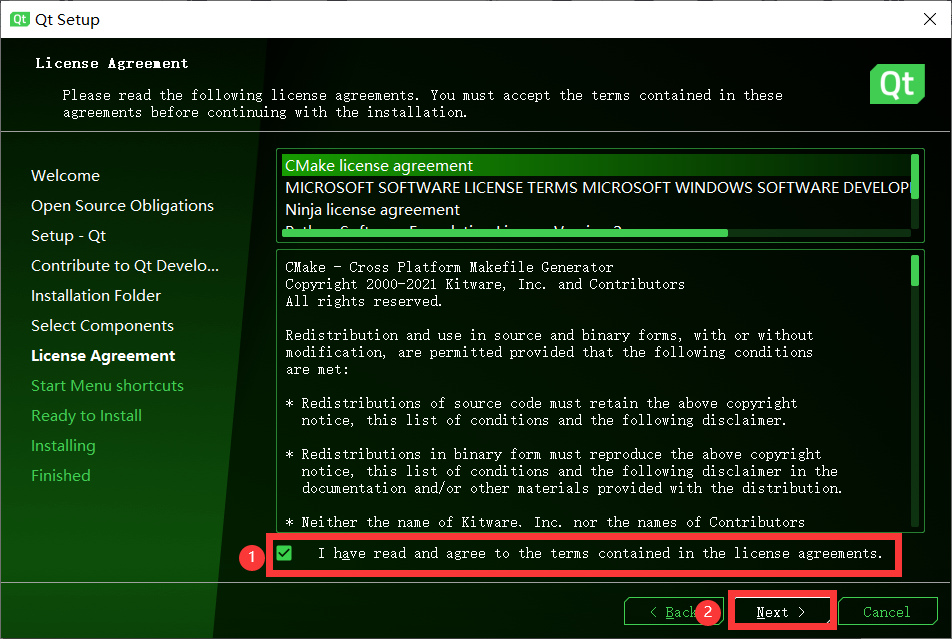Click the green Qt logo in header
Screen dimensions: 952x639
897,84
